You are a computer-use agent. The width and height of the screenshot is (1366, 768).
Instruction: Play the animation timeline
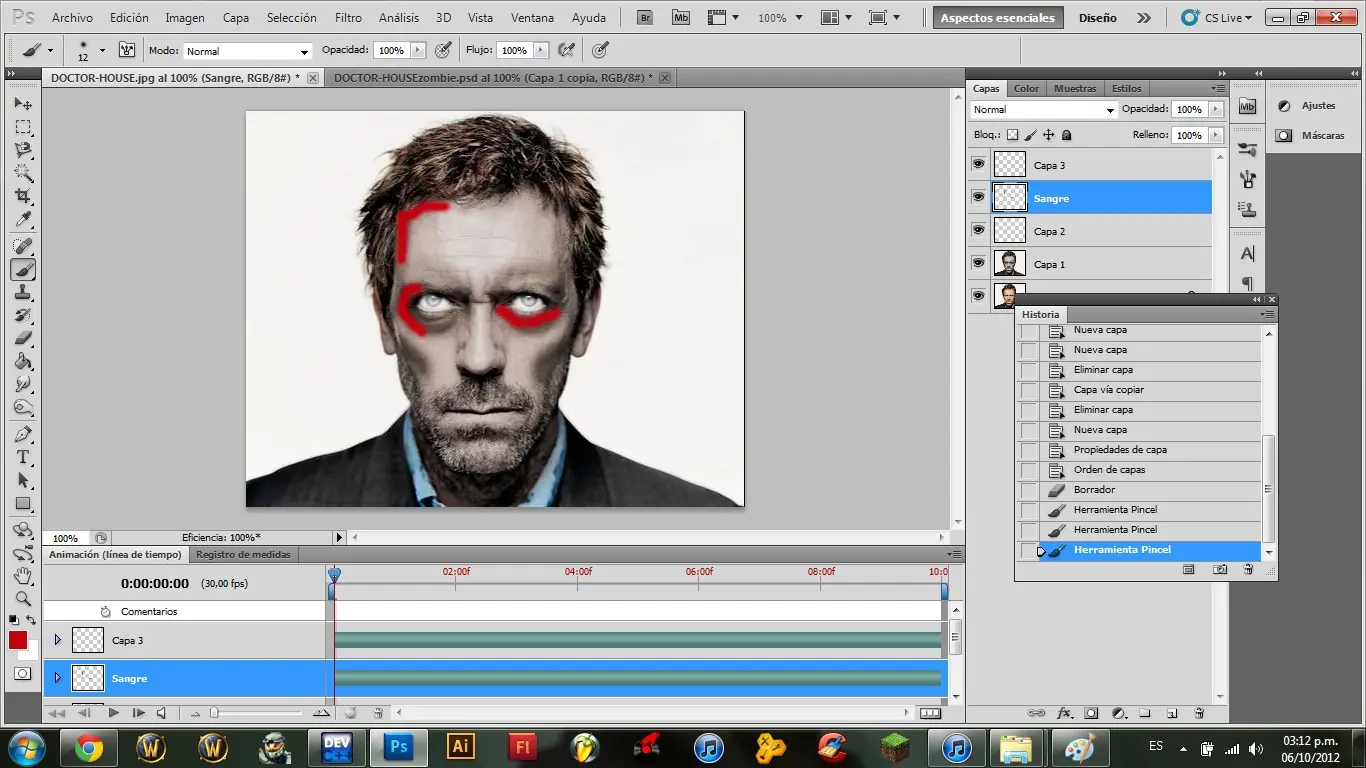pos(113,713)
